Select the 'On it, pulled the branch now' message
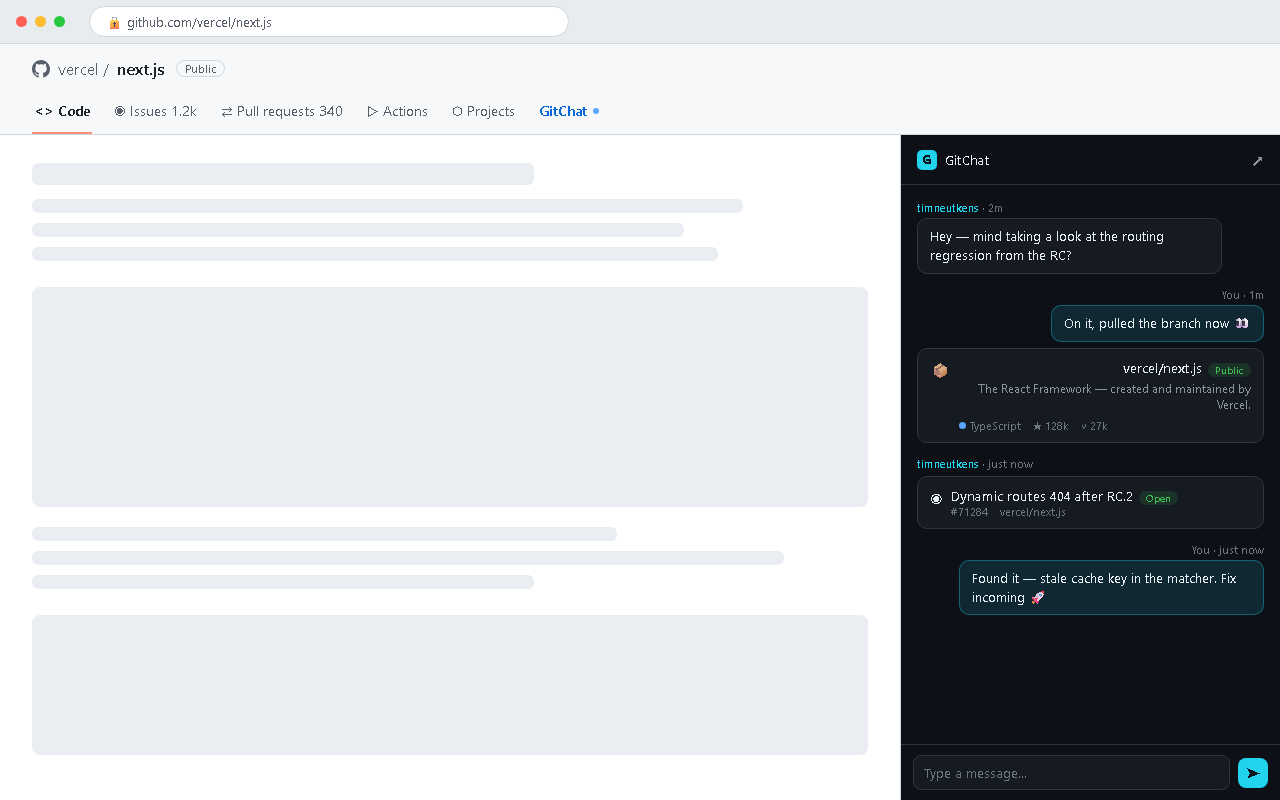The width and height of the screenshot is (1280, 800). [x=1157, y=324]
